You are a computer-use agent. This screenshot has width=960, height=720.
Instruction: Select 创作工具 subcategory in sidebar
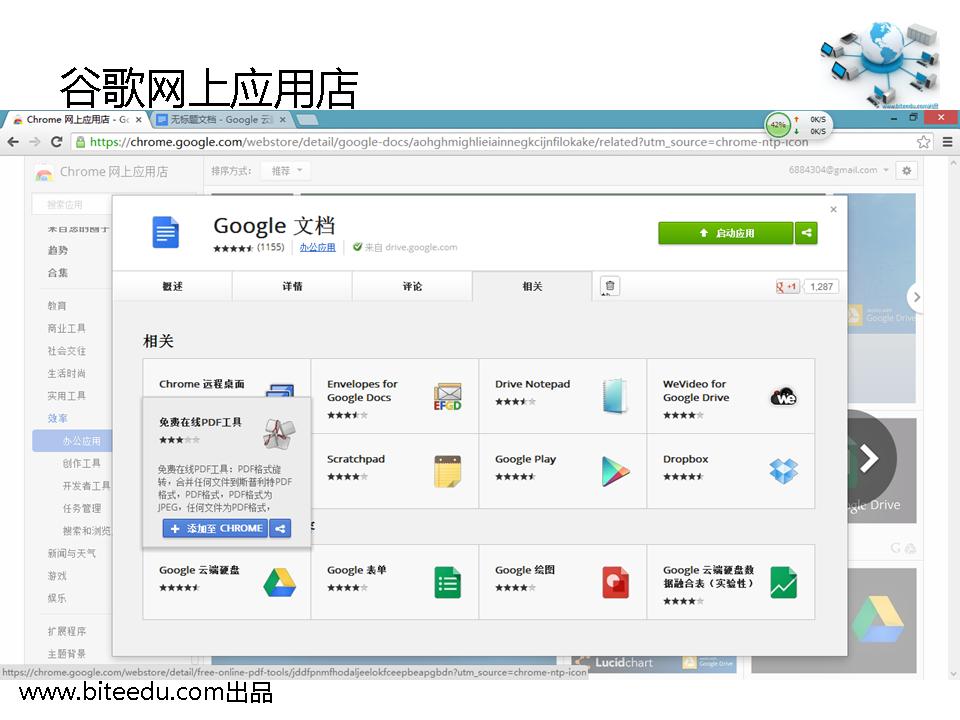point(81,463)
